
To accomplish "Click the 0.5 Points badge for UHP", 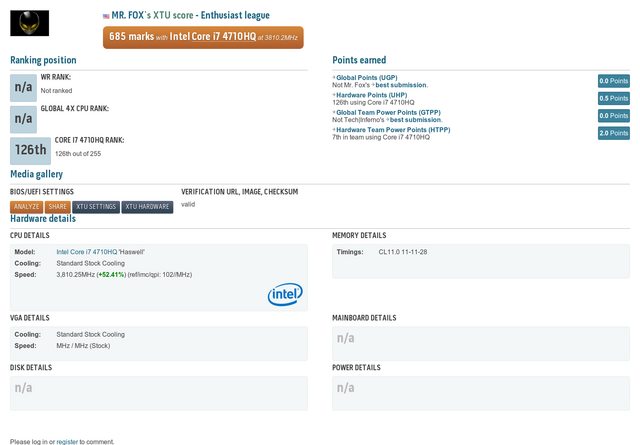I will 613,98.
